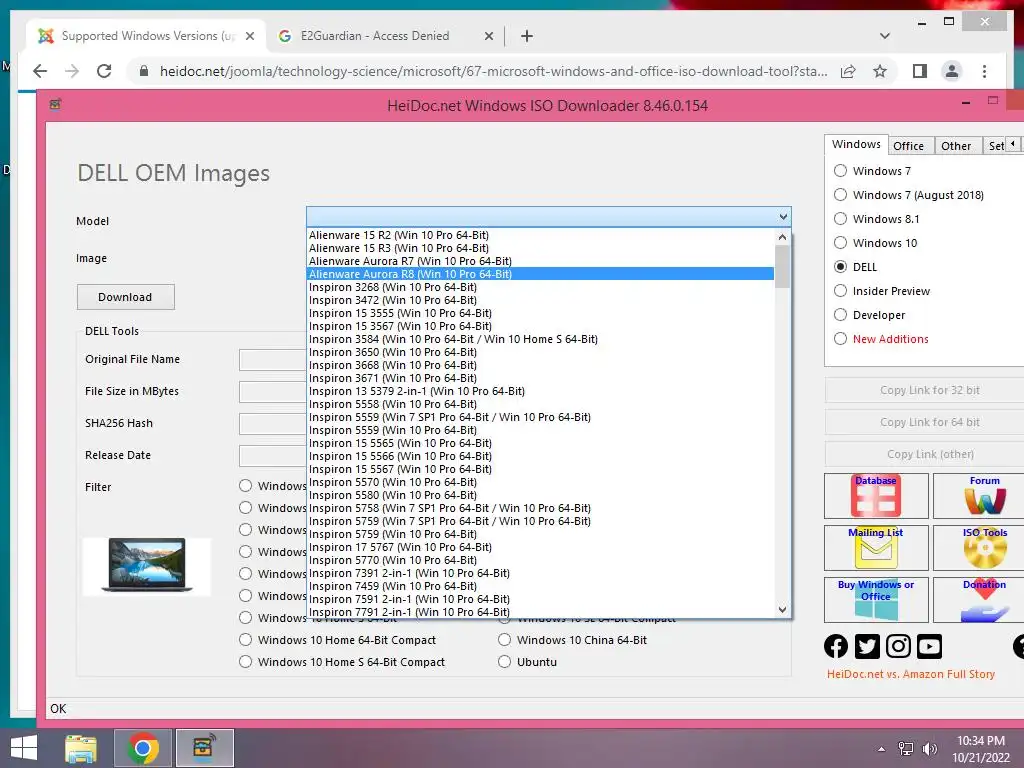The height and width of the screenshot is (768, 1024).
Task: Open the Instagram icon
Action: [898, 647]
